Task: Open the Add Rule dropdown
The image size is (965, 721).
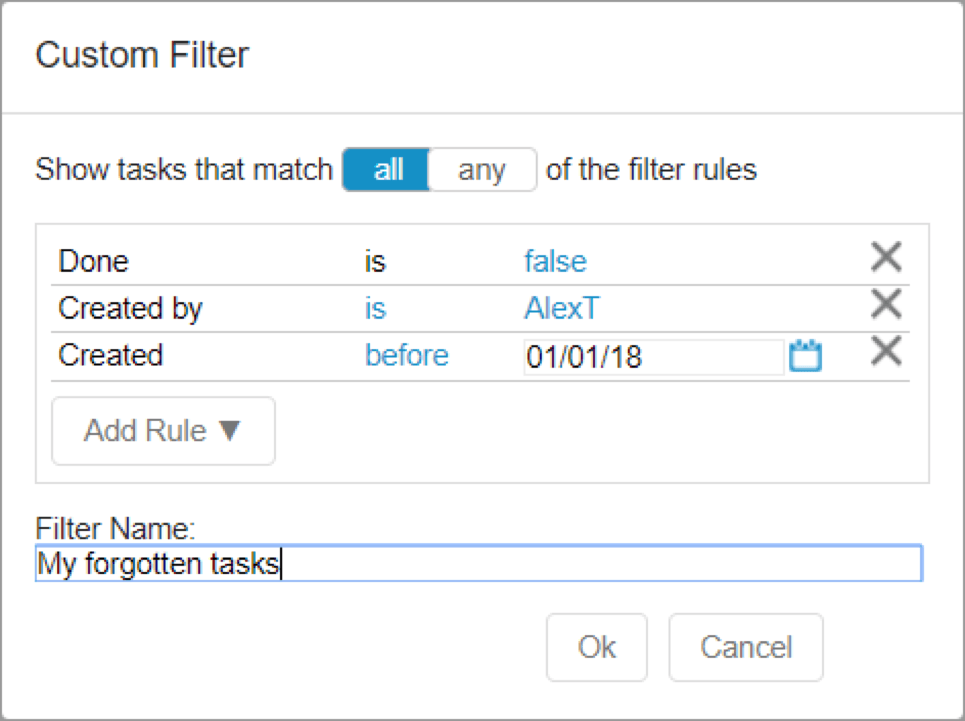Action: (x=163, y=431)
